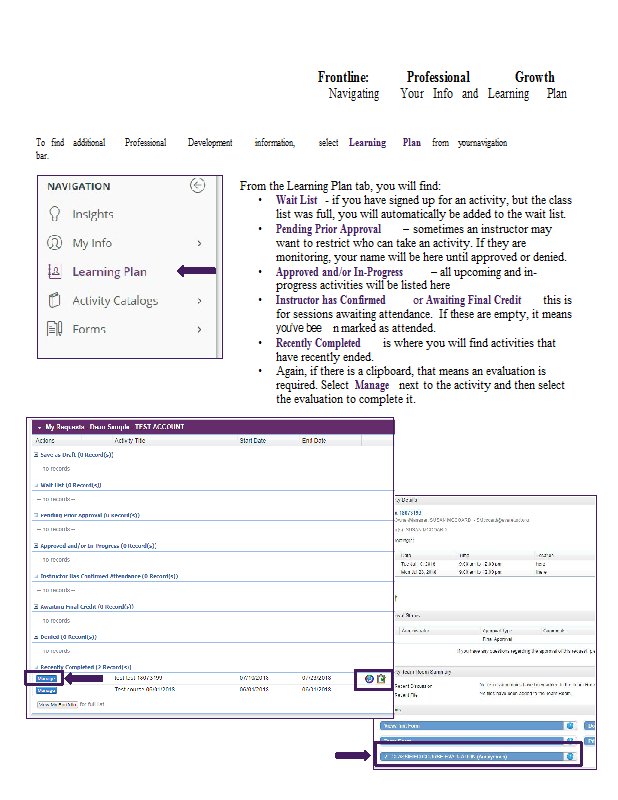Click the evaluation clipboard icon in first completed row
618x800 pixels.
[381, 679]
